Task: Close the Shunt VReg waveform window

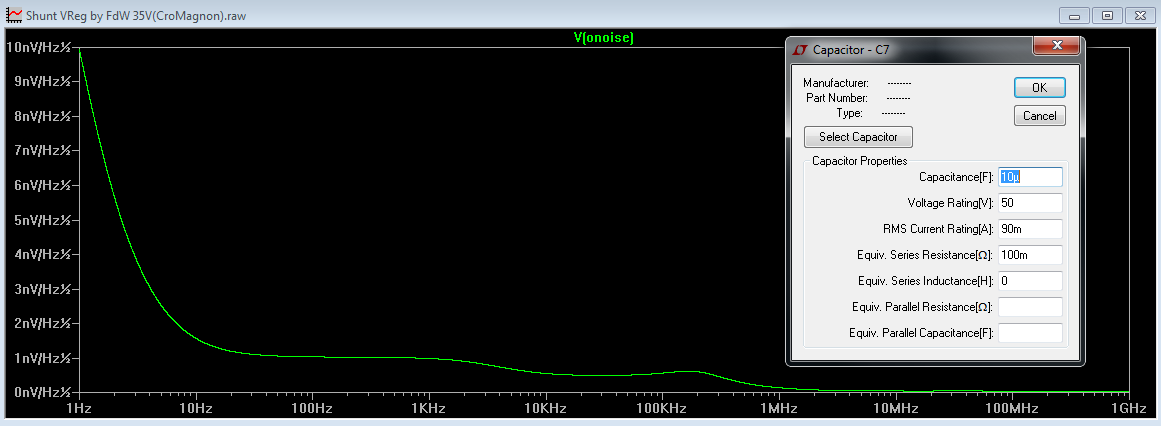Action: click(1140, 15)
